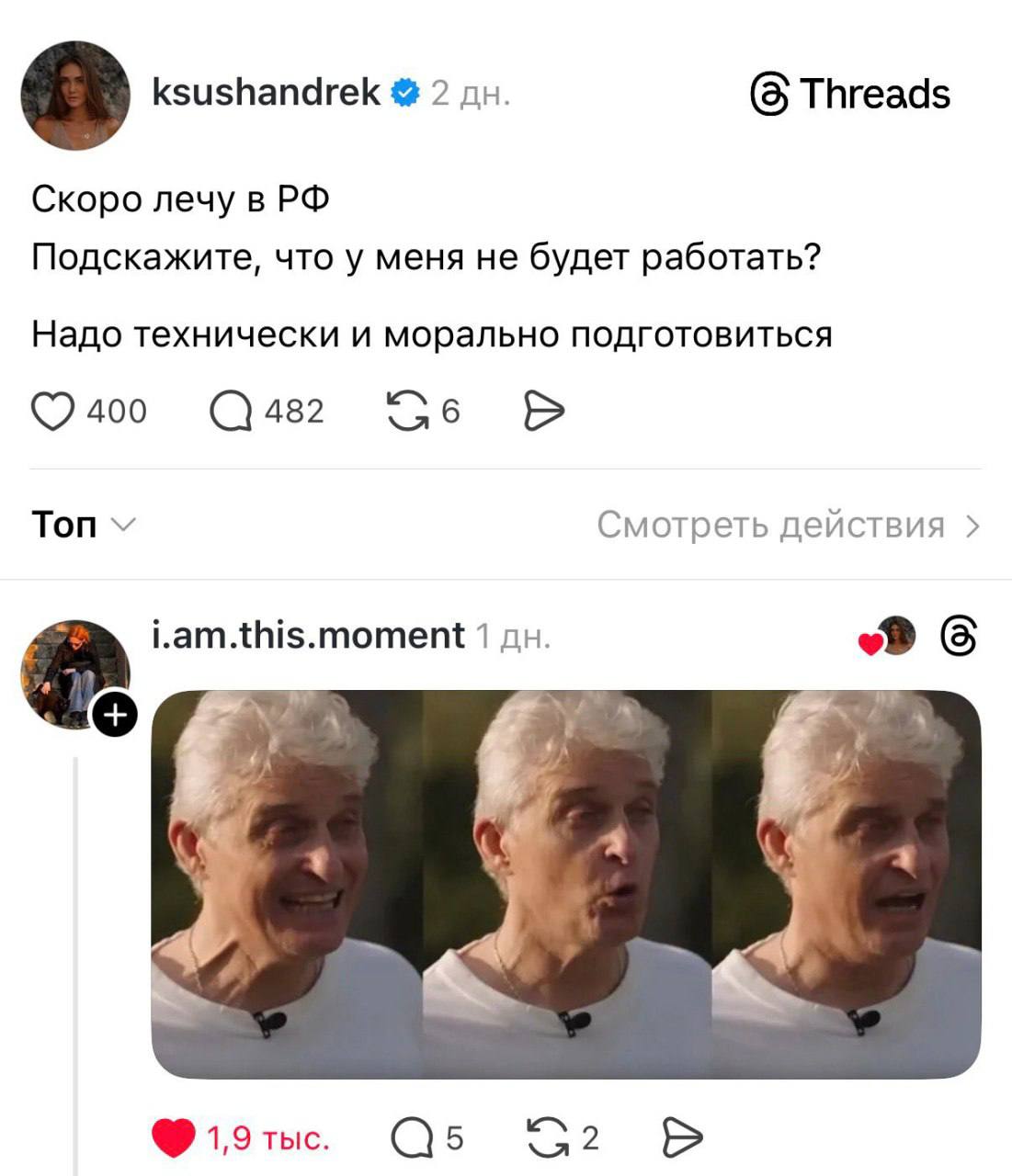This screenshot has height=1176, width=1012.
Task: Unlike the reply with 1,9 тыс. likes
Action: (173, 1138)
